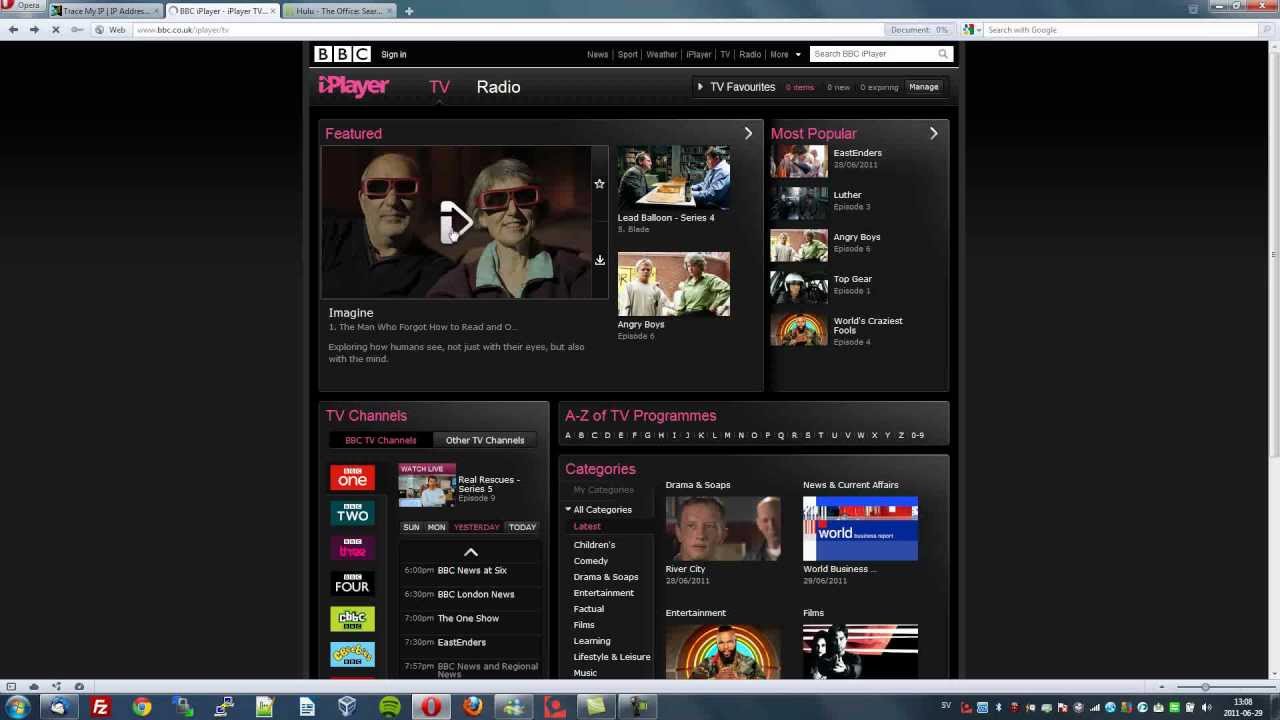Click the iPlayer logo
The image size is (1280, 720).
pos(353,86)
